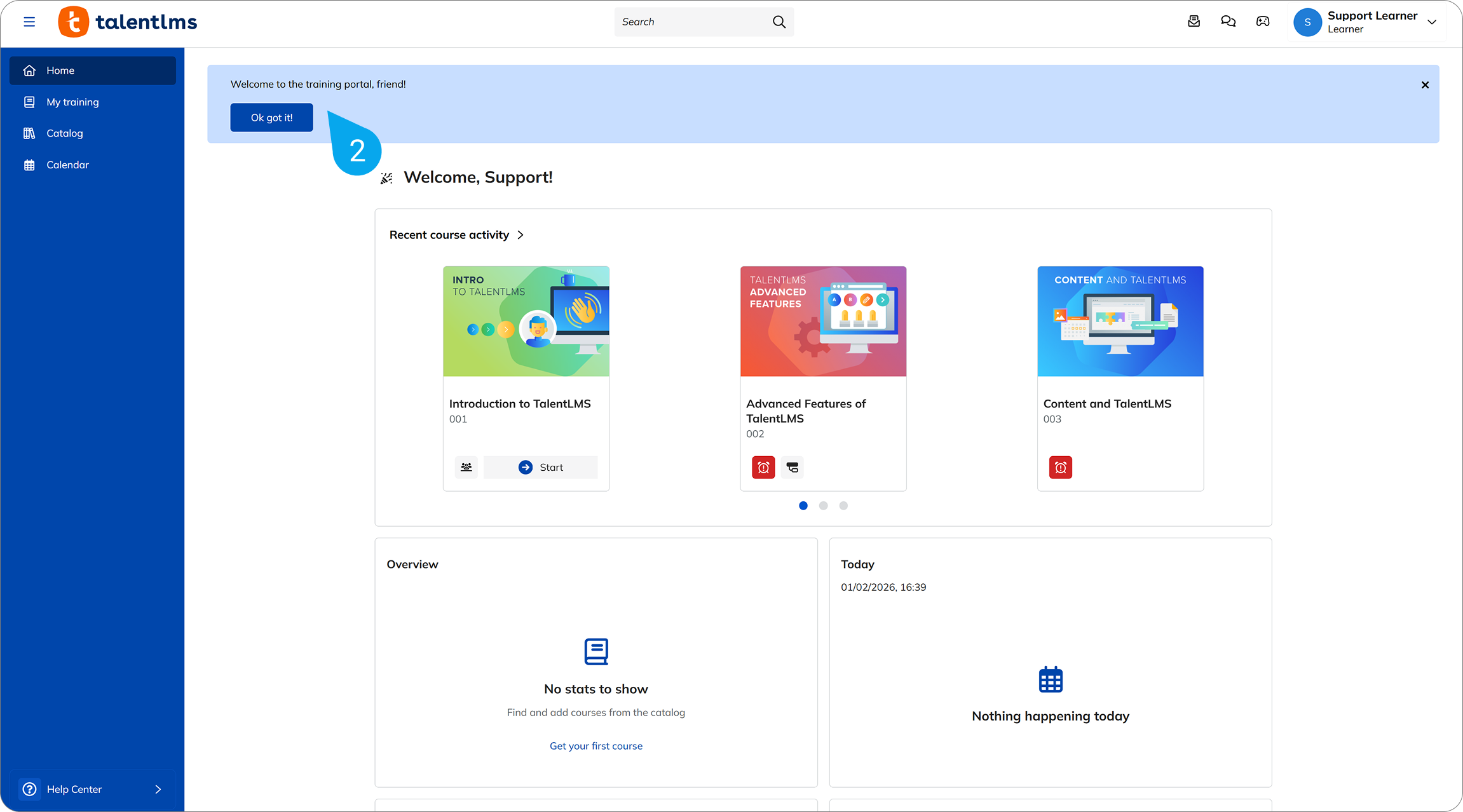Open the messages inbox icon
The image size is (1463, 812).
point(1194,22)
